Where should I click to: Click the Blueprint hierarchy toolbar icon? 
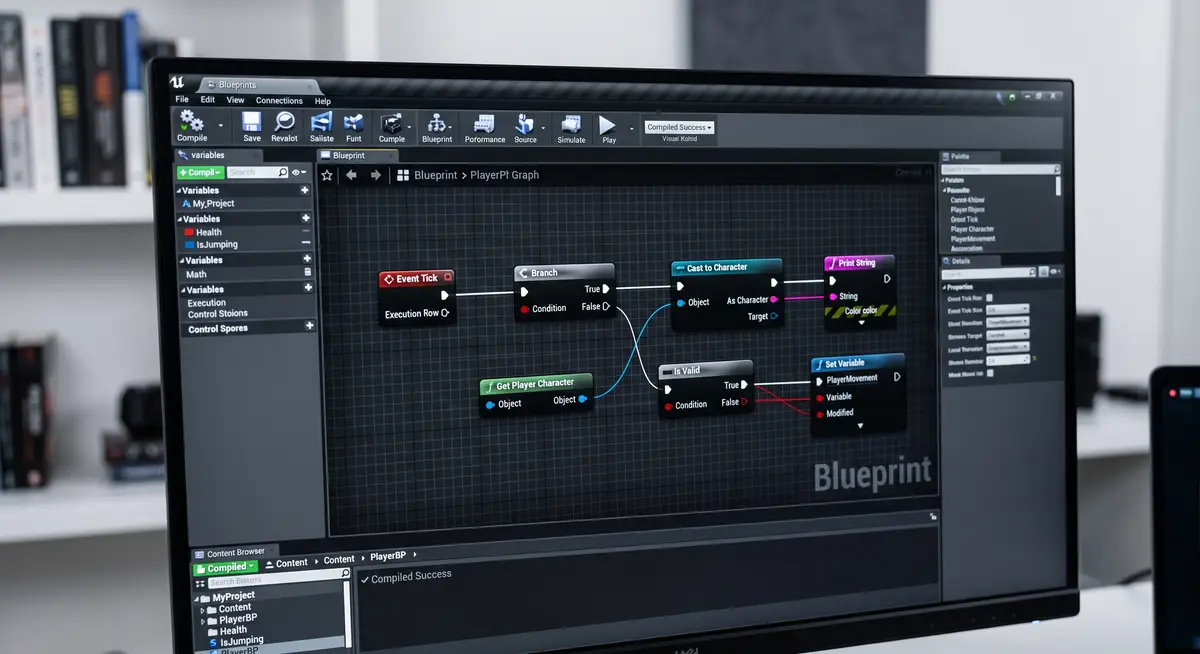[x=436, y=123]
